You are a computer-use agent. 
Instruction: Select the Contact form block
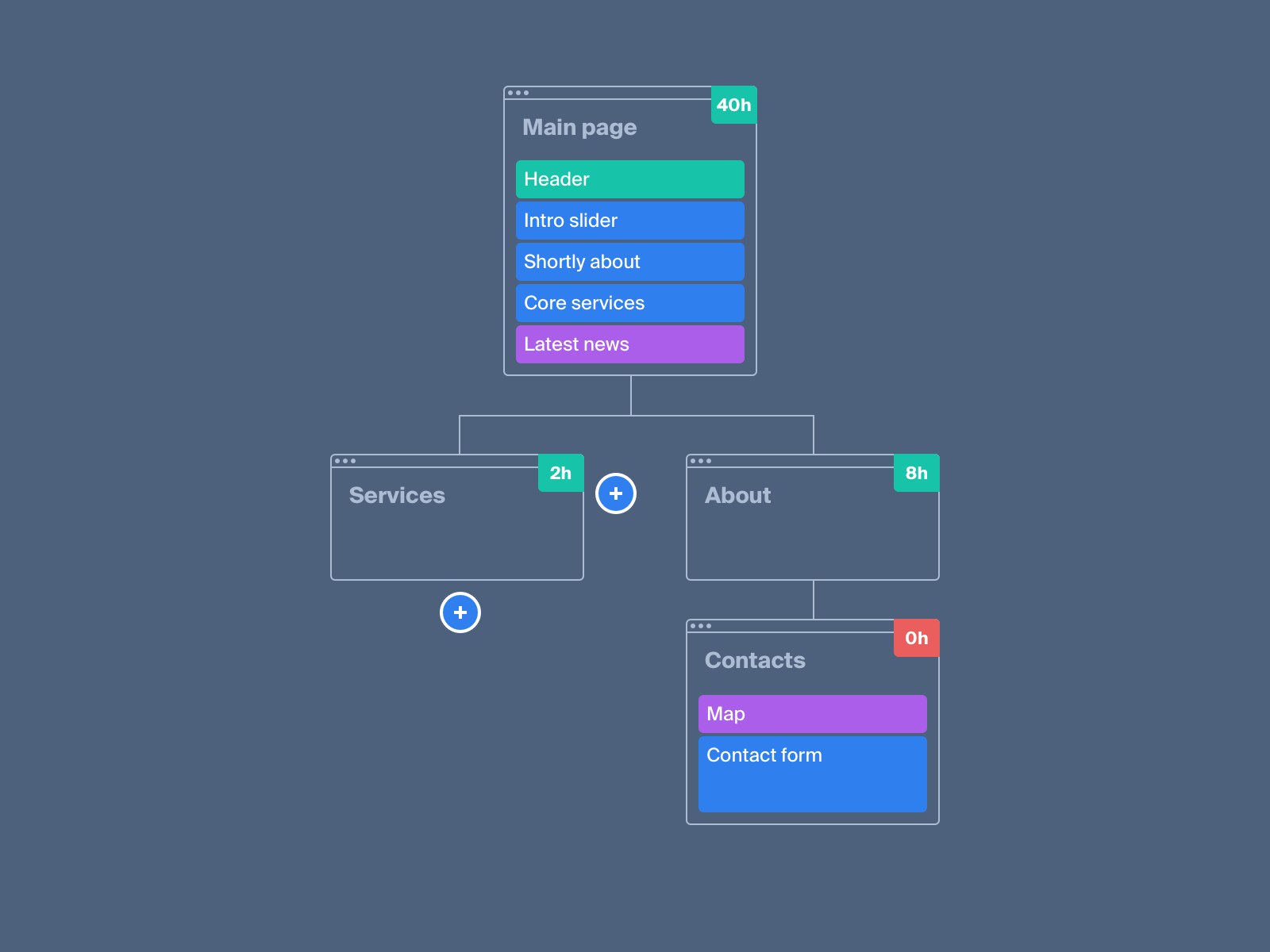point(813,774)
